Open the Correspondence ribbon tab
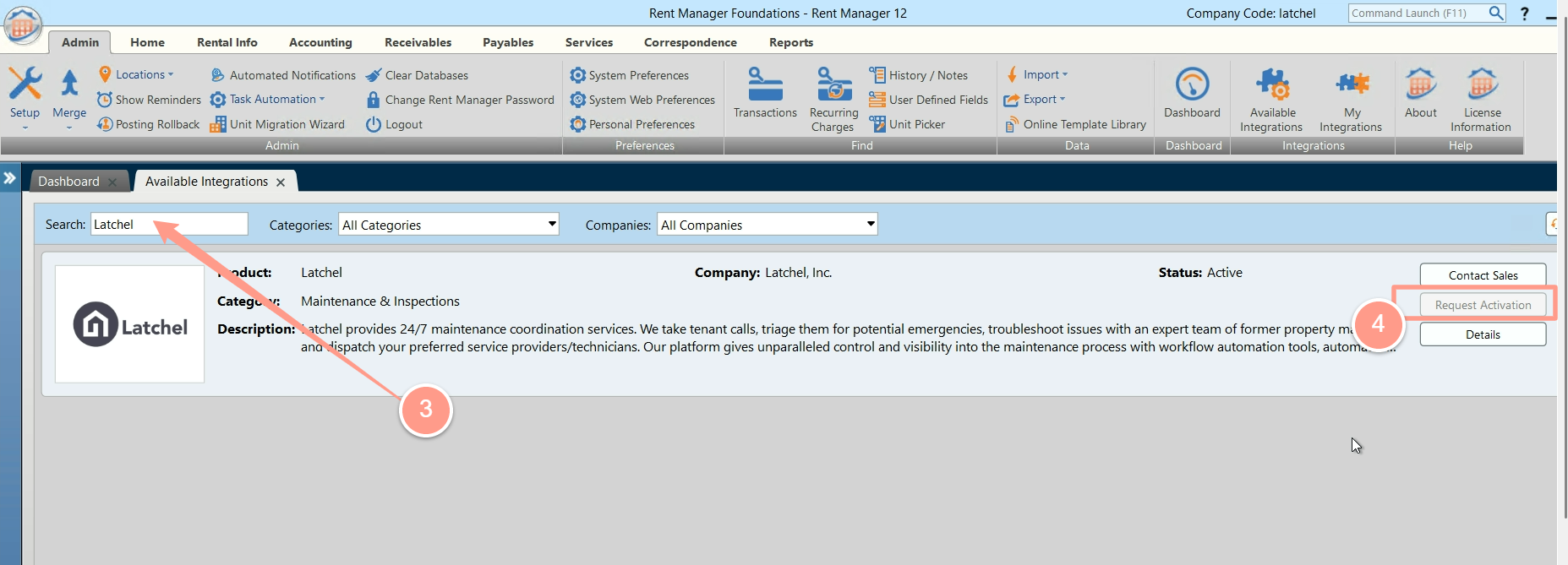This screenshot has height=565, width=1568. (691, 42)
